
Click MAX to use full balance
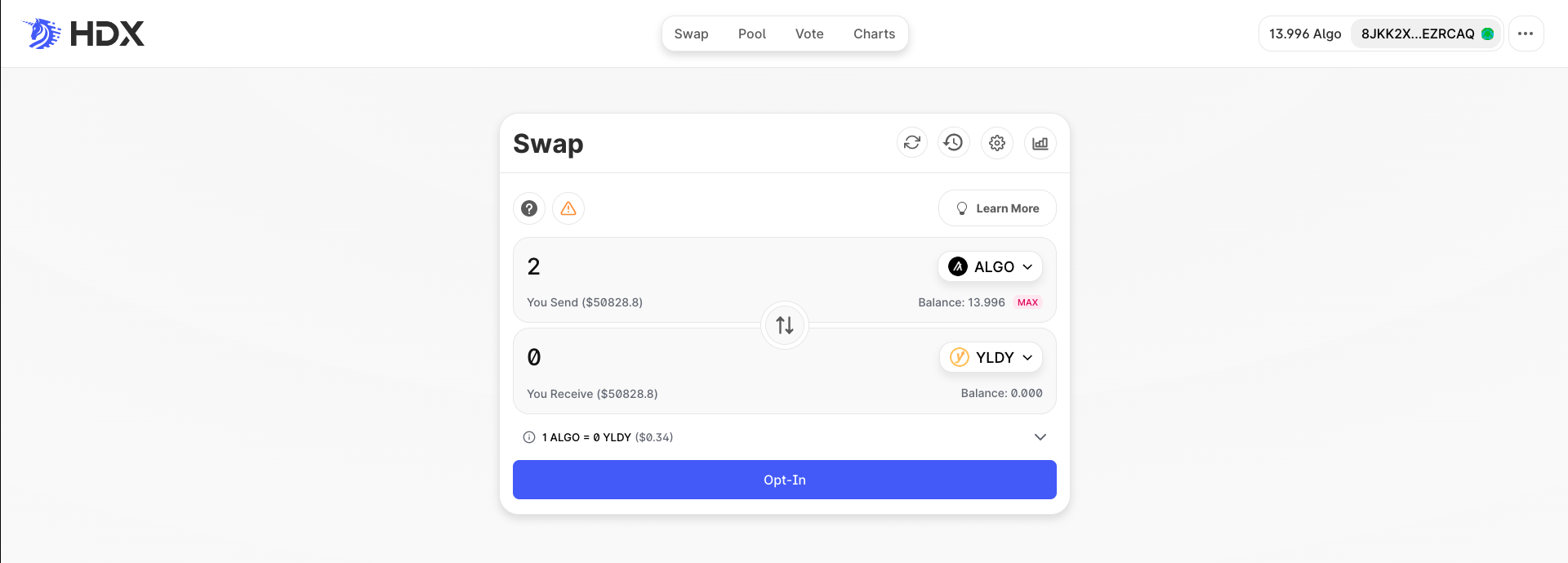pyautogui.click(x=1027, y=302)
